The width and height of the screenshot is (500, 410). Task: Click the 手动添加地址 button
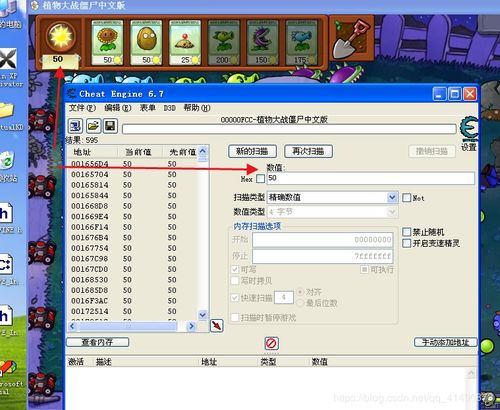[x=445, y=342]
